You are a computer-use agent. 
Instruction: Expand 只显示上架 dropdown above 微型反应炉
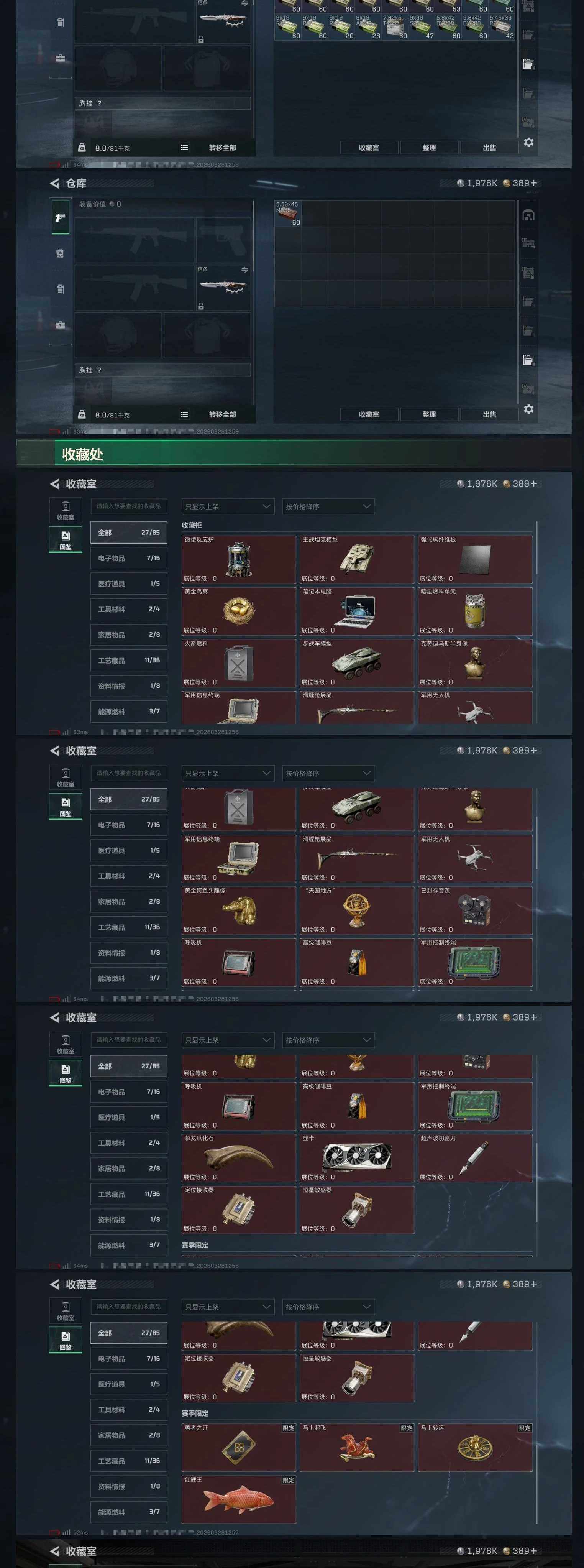click(228, 506)
